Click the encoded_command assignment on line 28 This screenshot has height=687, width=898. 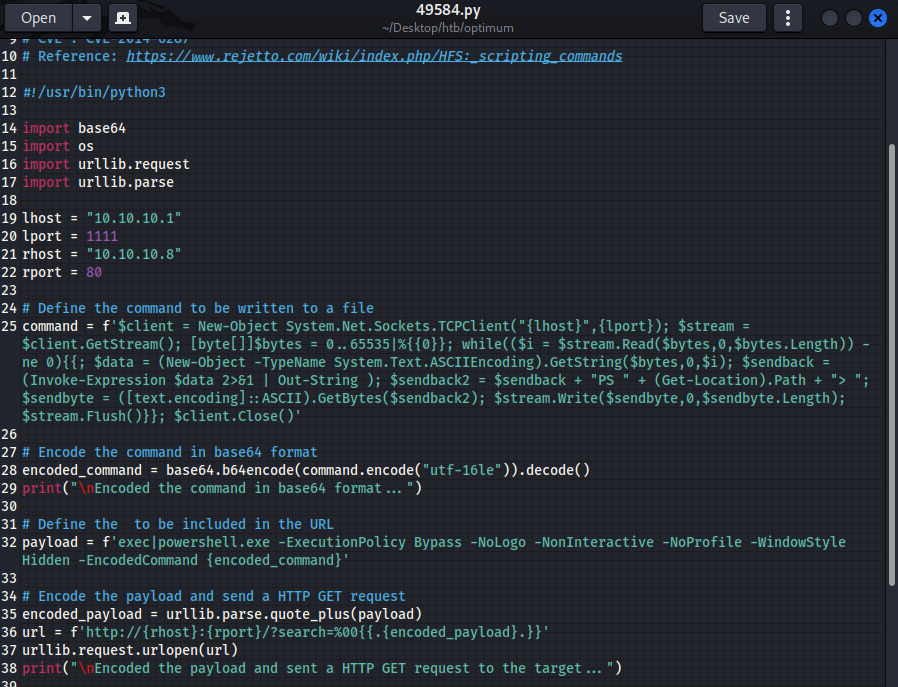[x=306, y=470]
